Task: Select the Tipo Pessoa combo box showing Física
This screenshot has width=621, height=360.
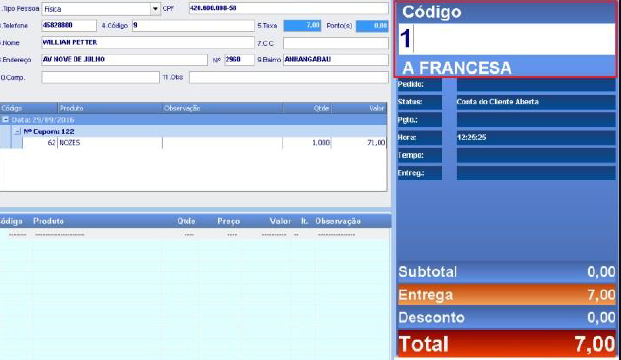Action: 101,9
